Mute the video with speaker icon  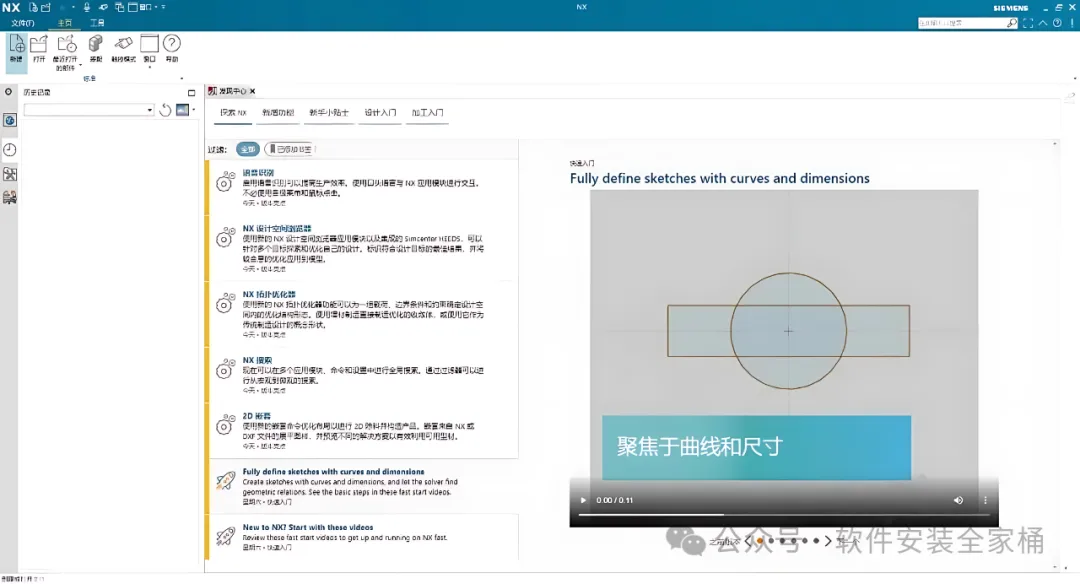point(958,500)
